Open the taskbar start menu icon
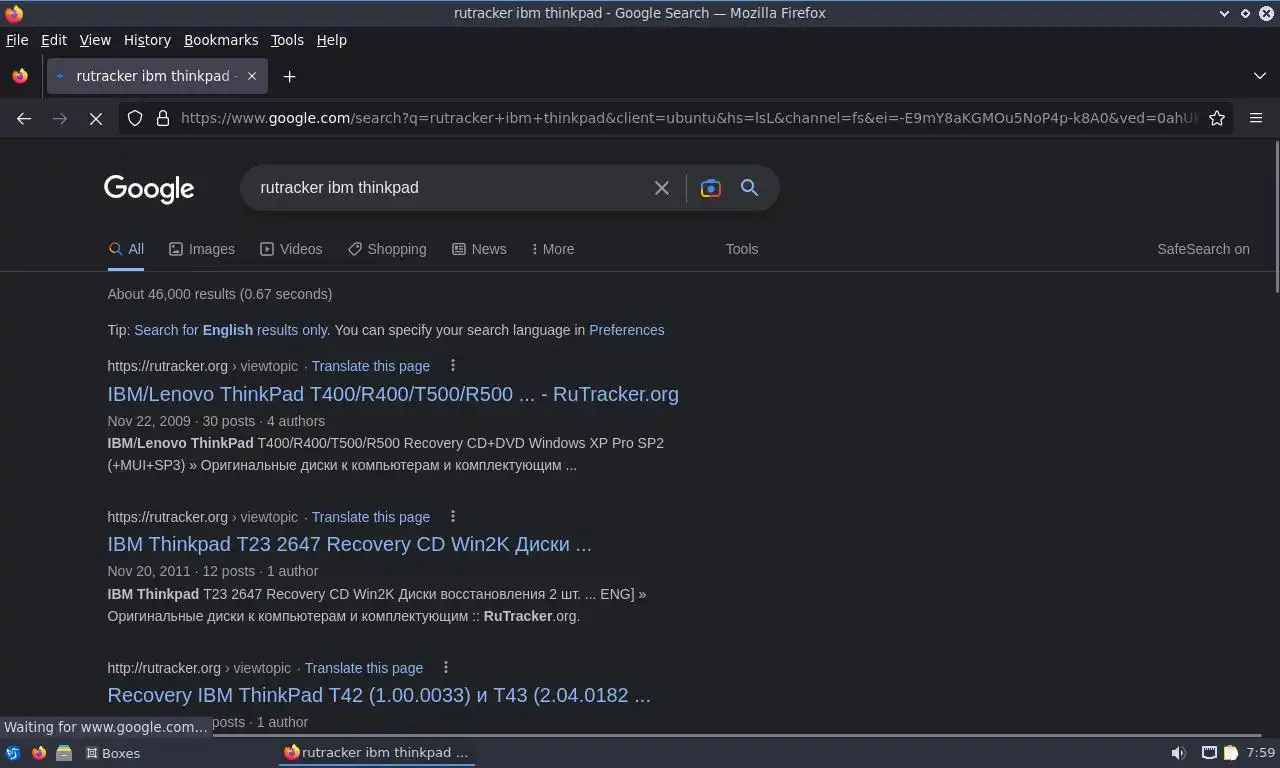The width and height of the screenshot is (1280, 768). tap(13, 753)
